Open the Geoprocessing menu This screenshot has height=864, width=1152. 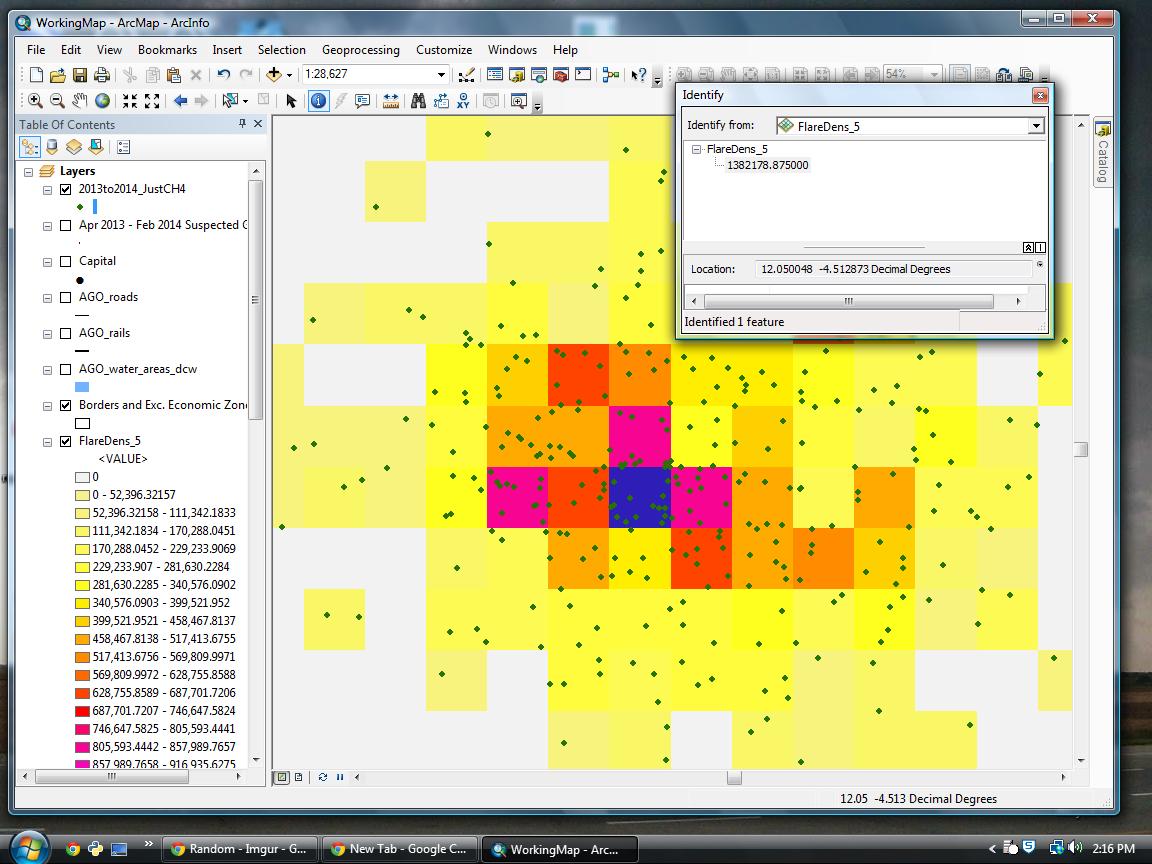360,49
